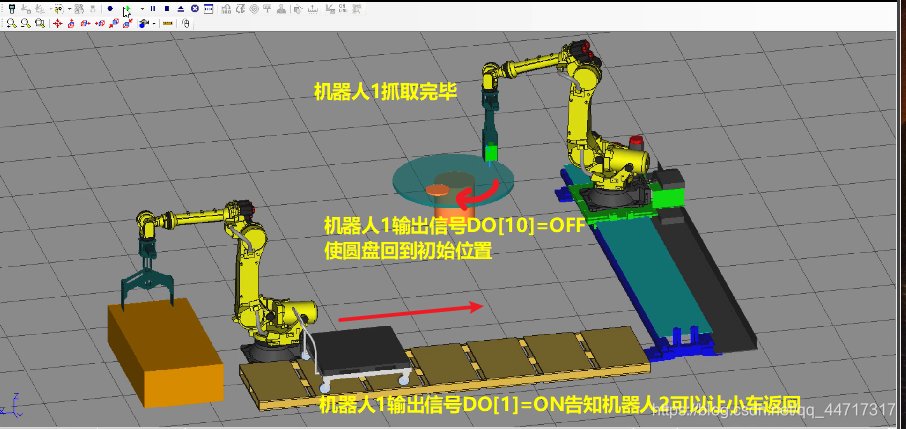Select the left view cube icon
Screen dimensions: 906x429
(x=100, y=24)
